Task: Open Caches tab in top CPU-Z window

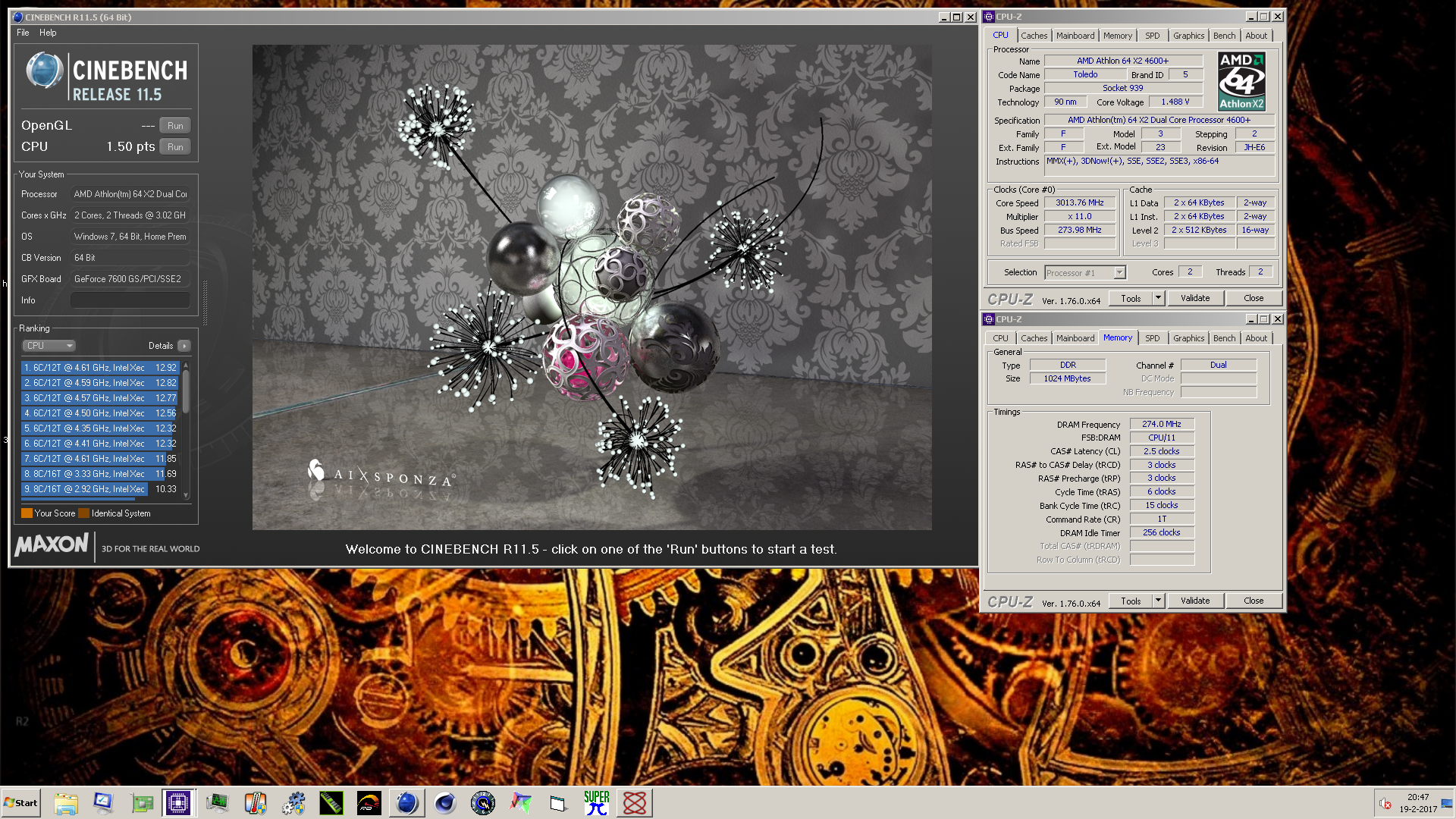Action: pos(1034,36)
